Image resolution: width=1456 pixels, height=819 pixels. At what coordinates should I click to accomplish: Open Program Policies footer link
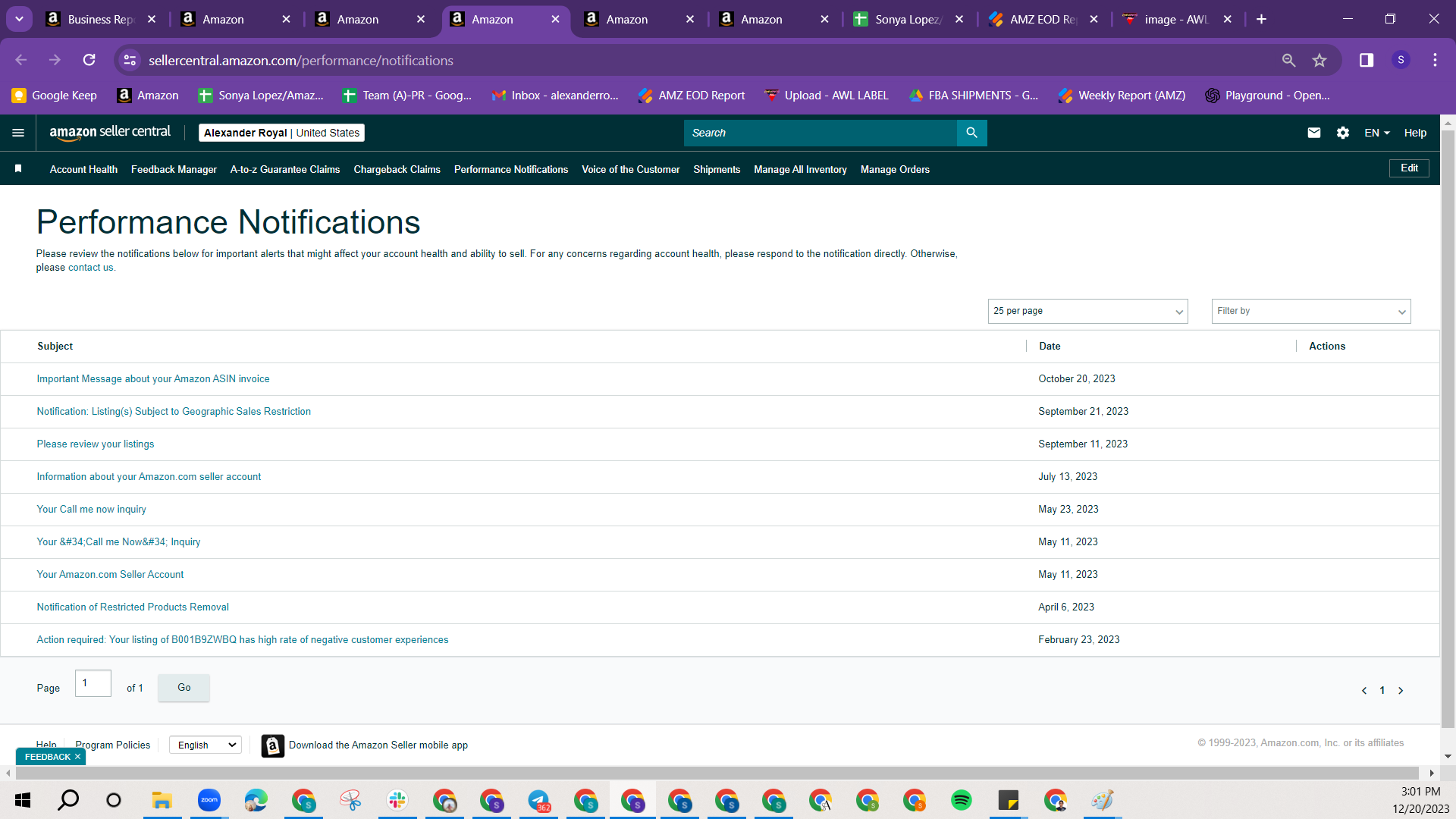pyautogui.click(x=113, y=745)
